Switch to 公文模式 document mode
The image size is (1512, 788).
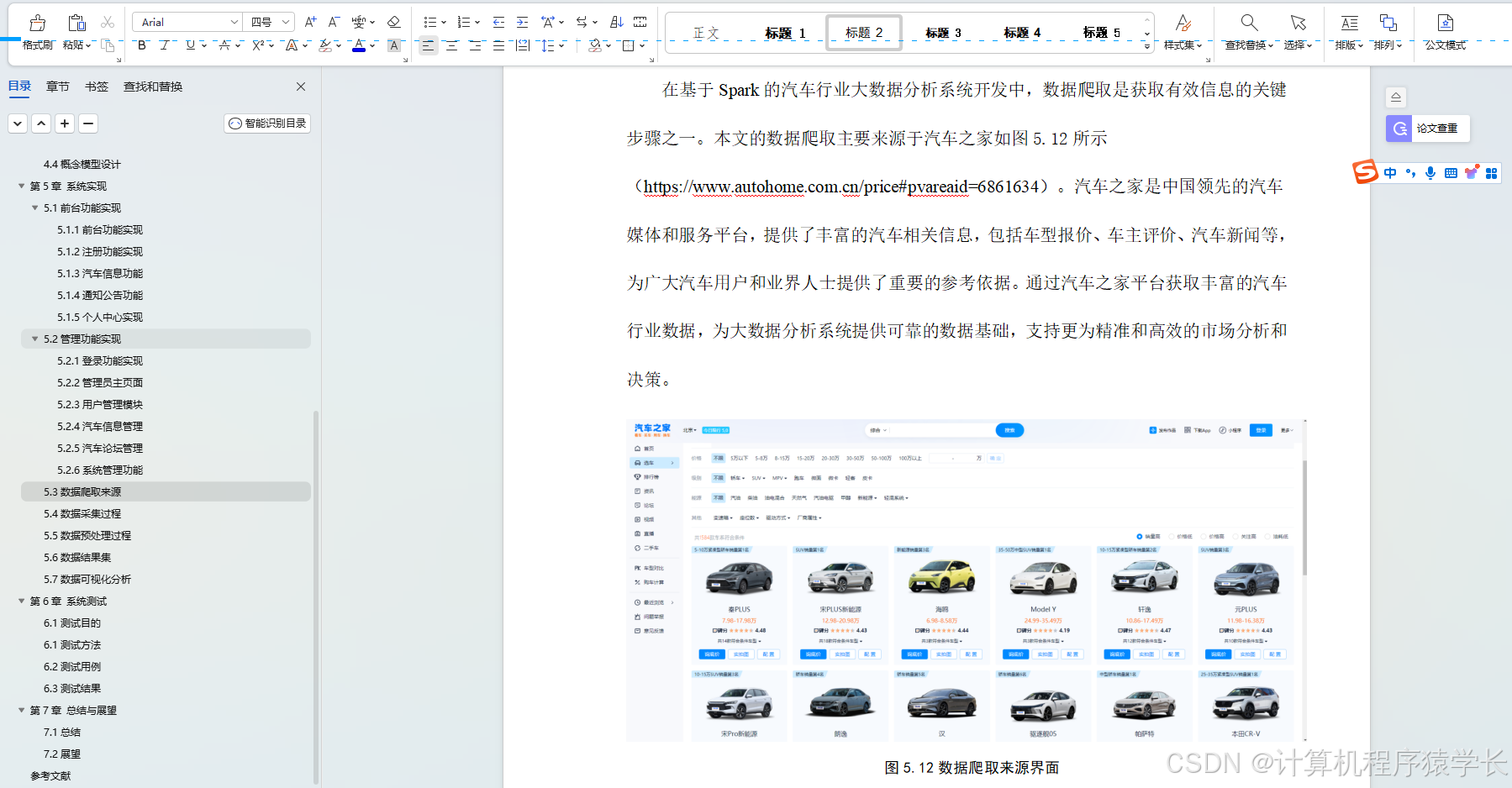pyautogui.click(x=1445, y=33)
